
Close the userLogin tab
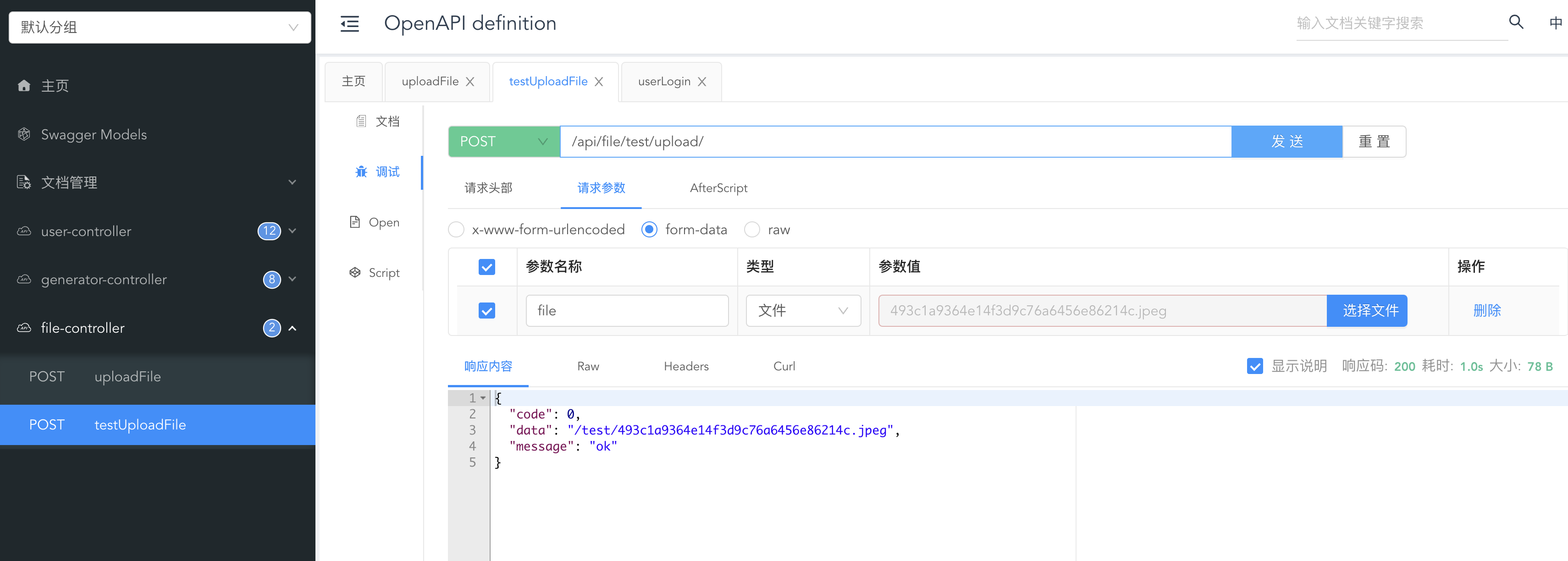(702, 82)
